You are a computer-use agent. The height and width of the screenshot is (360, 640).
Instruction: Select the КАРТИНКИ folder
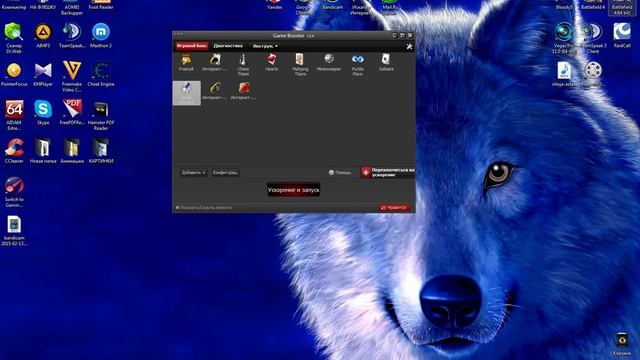(100, 151)
